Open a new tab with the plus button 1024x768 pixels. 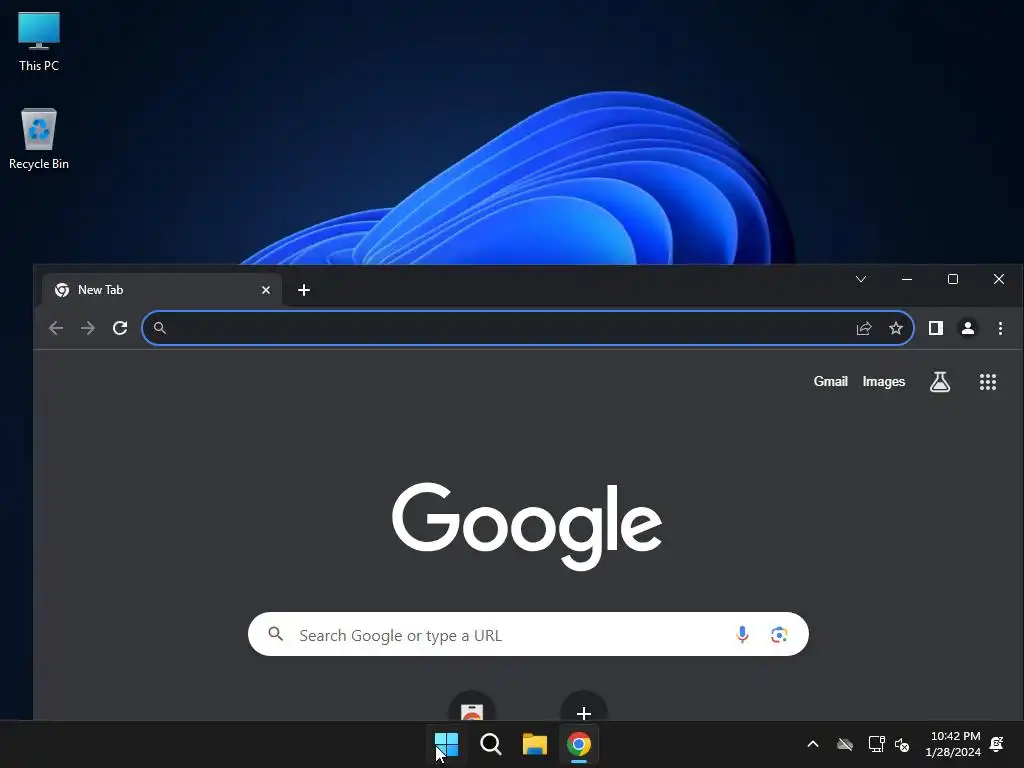pyautogui.click(x=304, y=290)
